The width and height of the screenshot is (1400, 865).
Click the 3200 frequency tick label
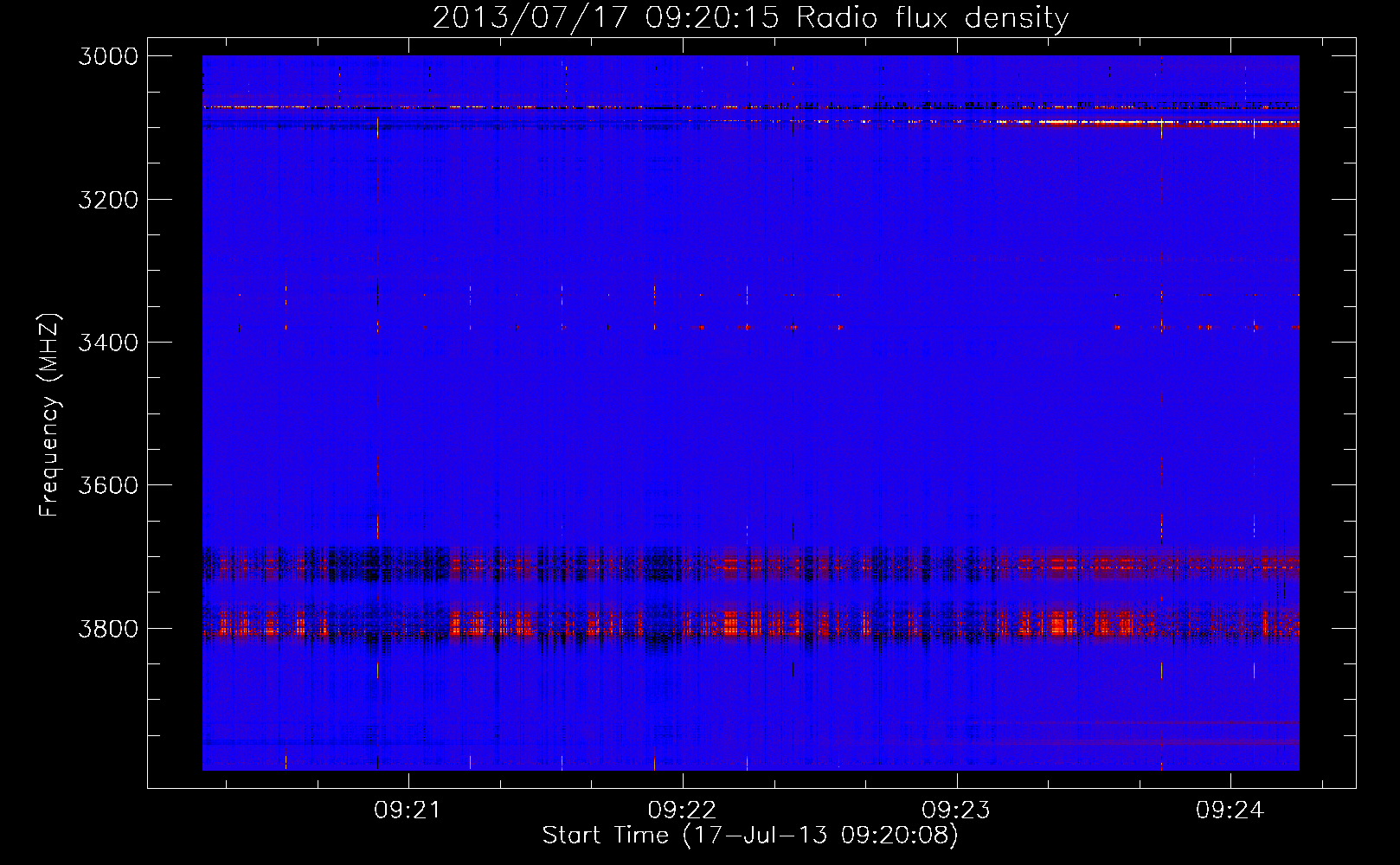[x=108, y=200]
